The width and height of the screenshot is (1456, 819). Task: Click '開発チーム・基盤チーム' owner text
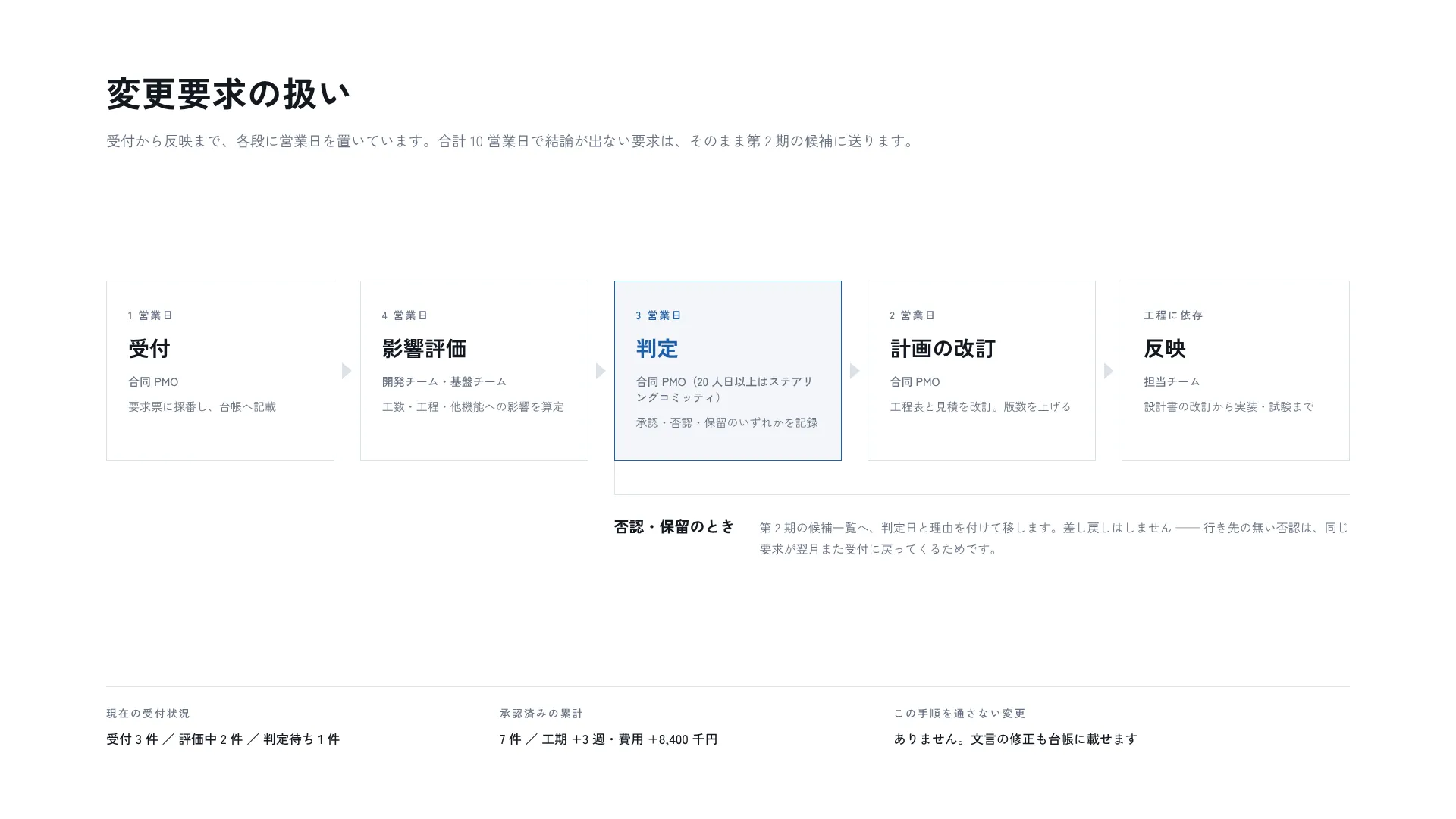[444, 382]
